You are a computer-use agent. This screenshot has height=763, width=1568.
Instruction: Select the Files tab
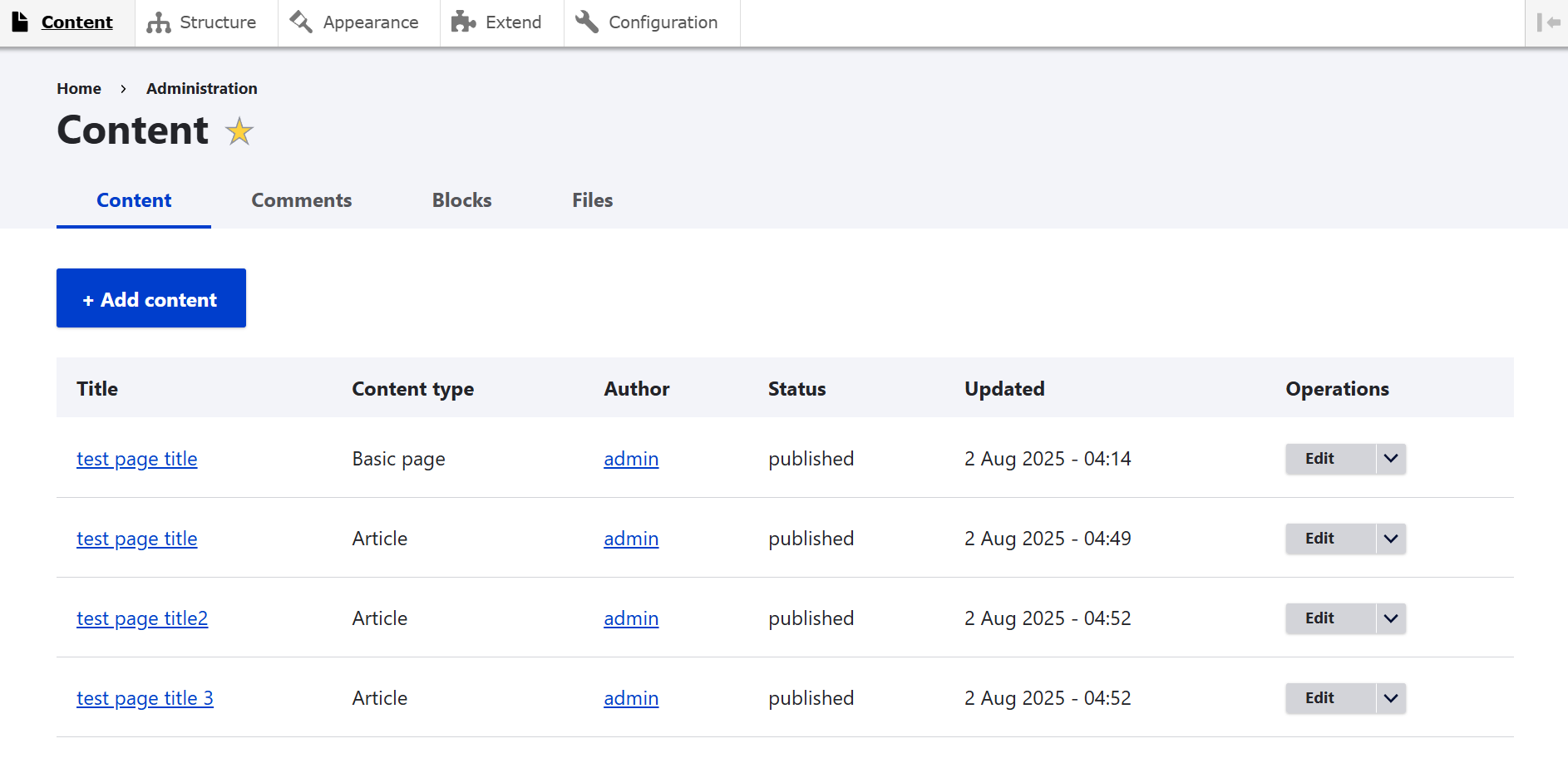(x=592, y=200)
